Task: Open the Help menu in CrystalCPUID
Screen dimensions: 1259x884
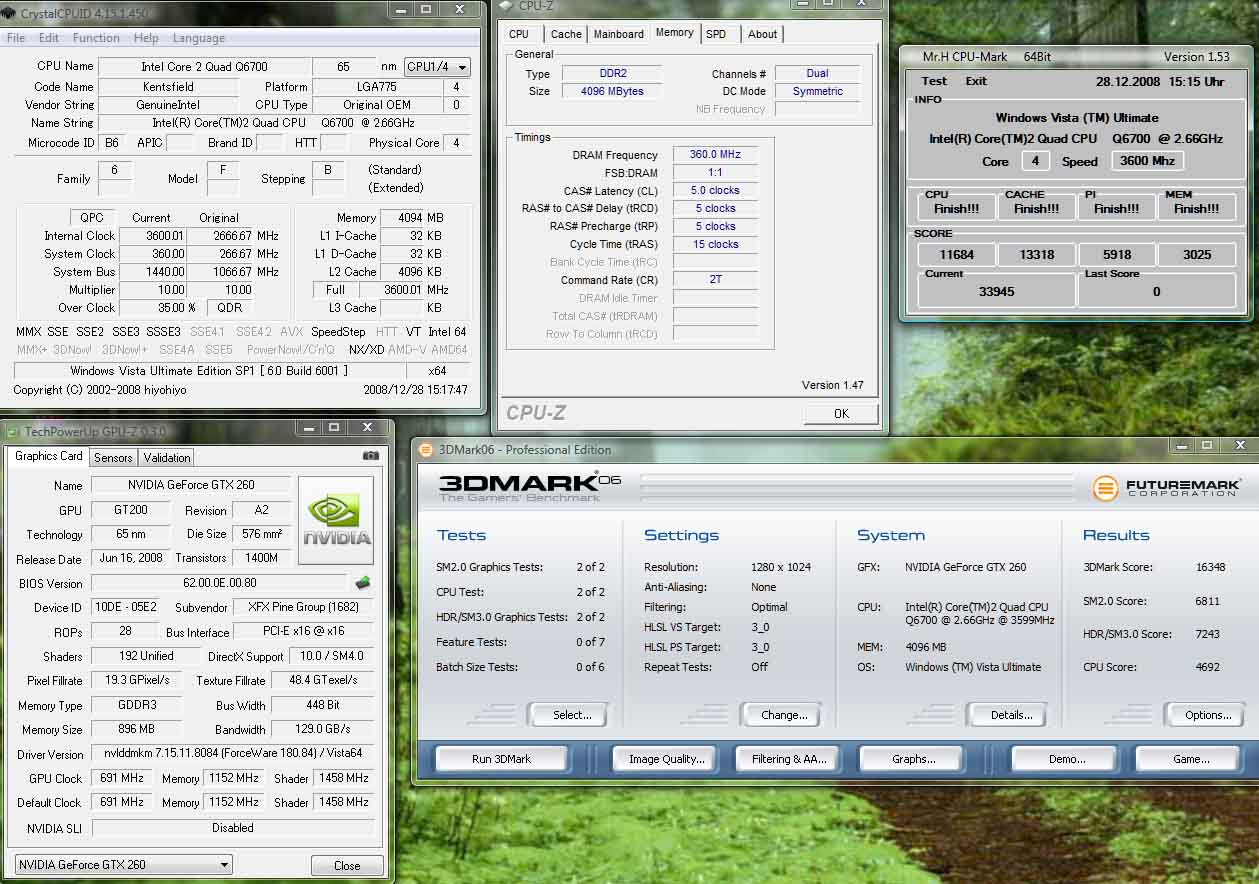Action: pos(146,38)
